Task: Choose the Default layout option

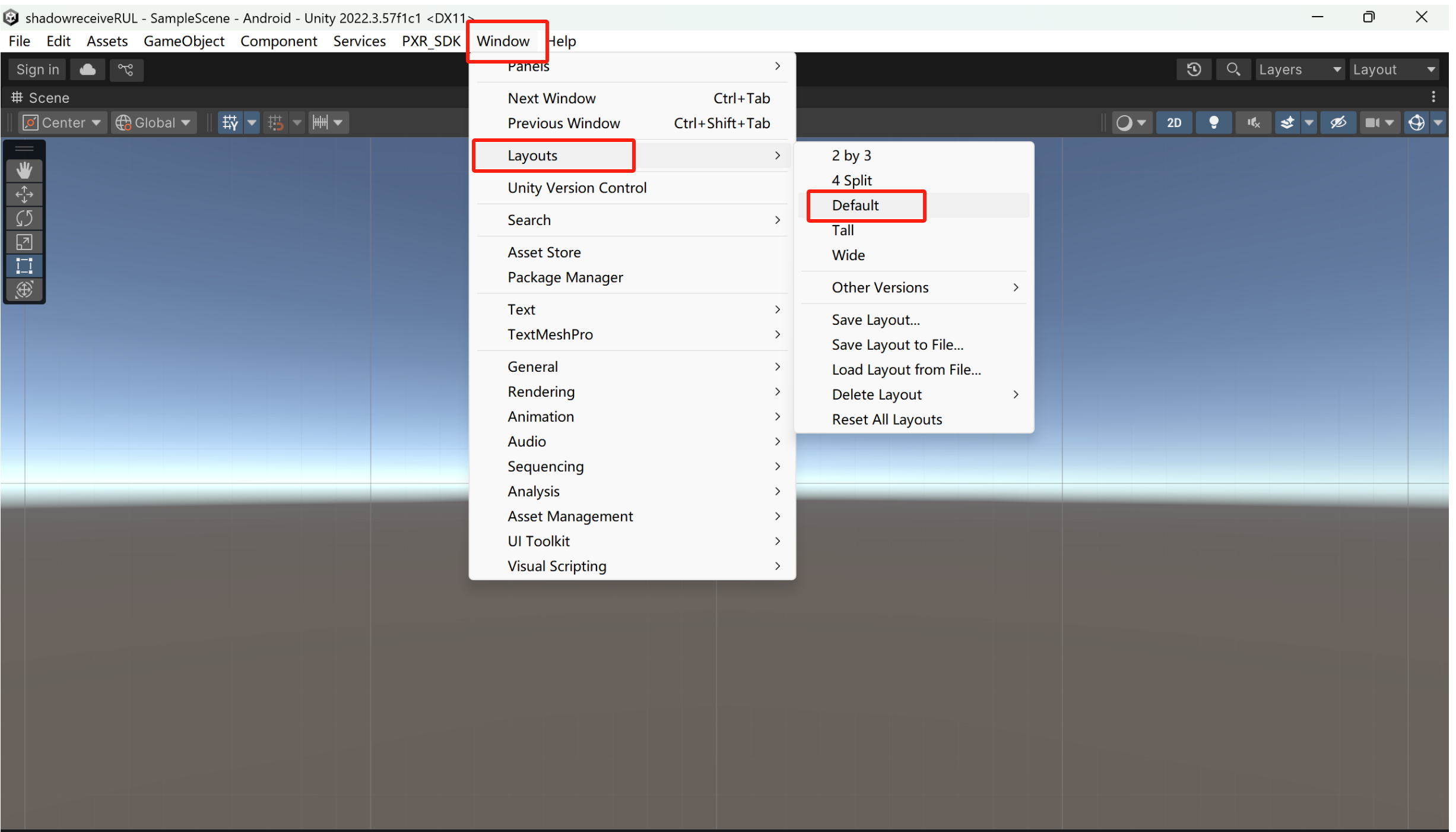Action: tap(855, 205)
